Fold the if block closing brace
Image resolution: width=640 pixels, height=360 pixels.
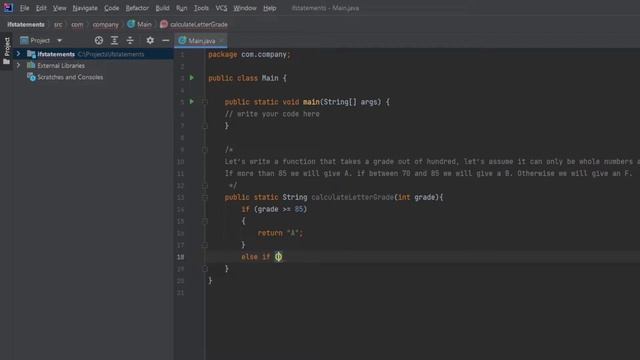point(205,245)
